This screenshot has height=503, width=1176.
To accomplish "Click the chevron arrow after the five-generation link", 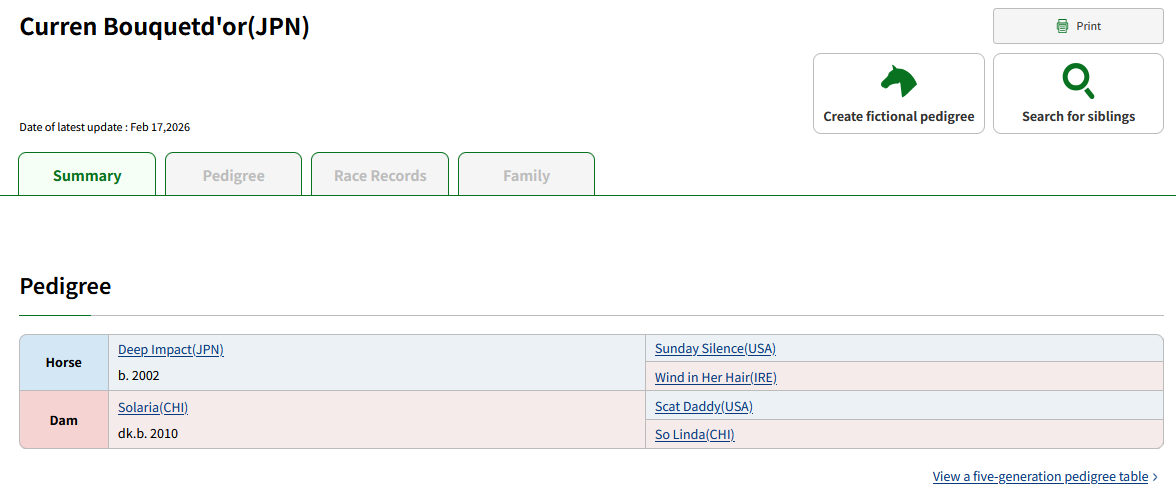I will click(1156, 477).
